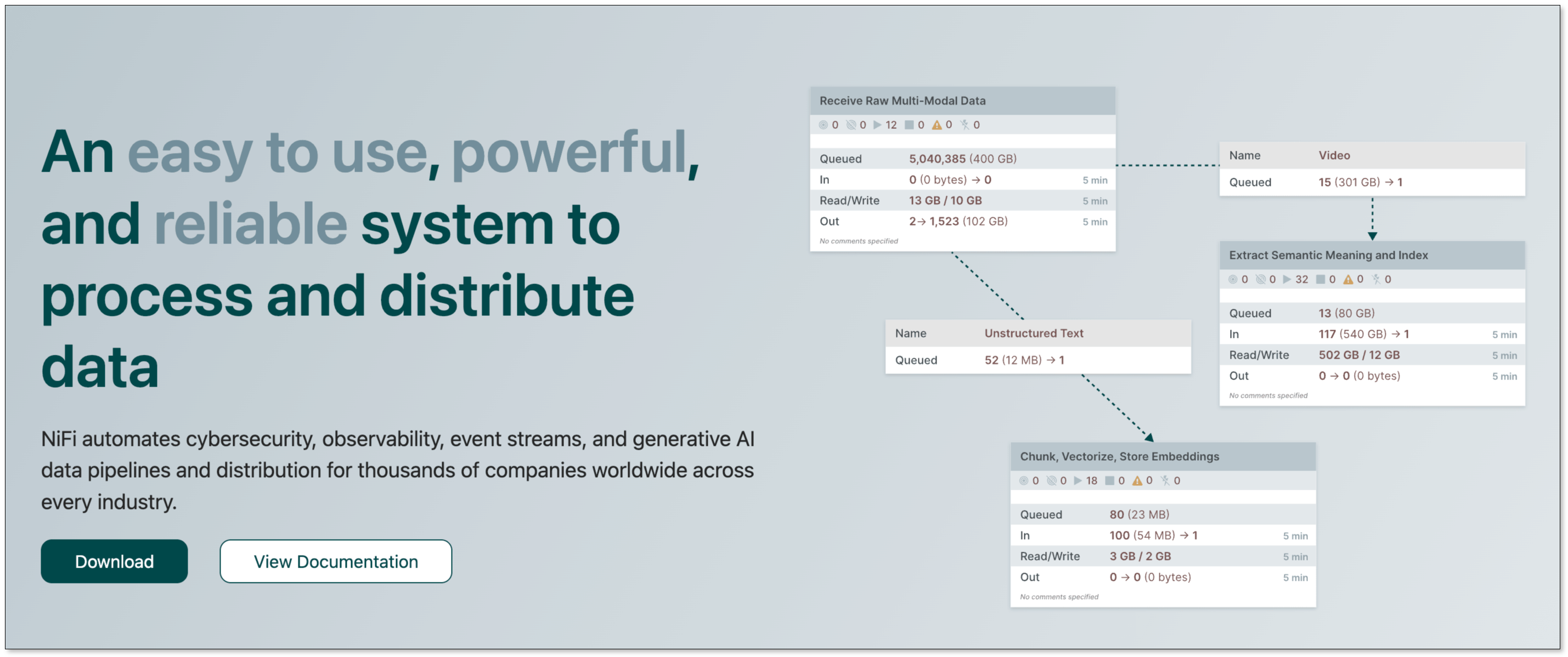The height and width of the screenshot is (657, 1568).
Task: Click the Download button
Action: coord(114,561)
